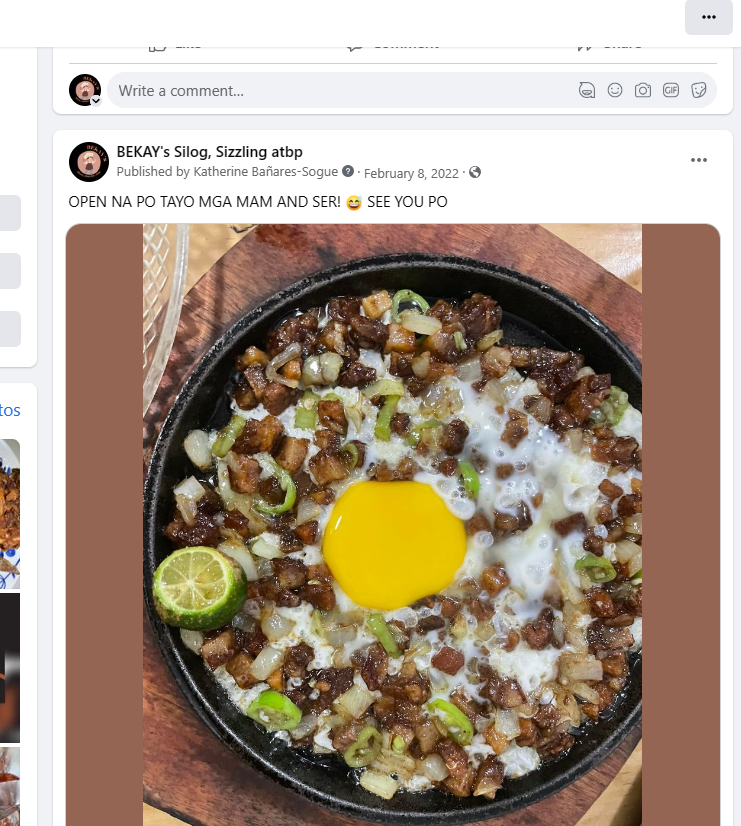Open the BEKAY's post three-dot options menu
This screenshot has height=826, width=741.
point(699,160)
